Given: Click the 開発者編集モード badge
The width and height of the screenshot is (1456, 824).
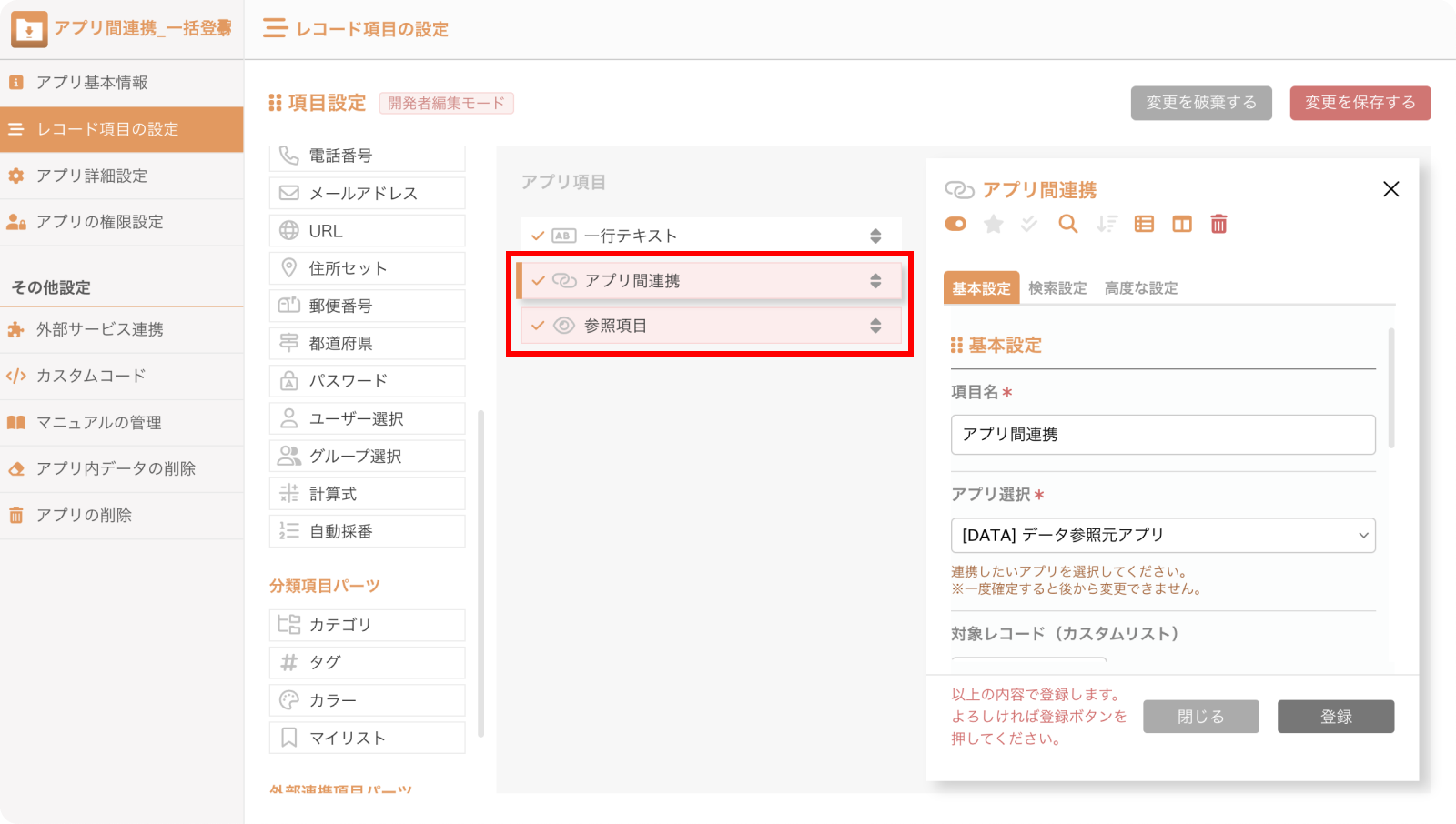Looking at the screenshot, I should click(x=446, y=104).
